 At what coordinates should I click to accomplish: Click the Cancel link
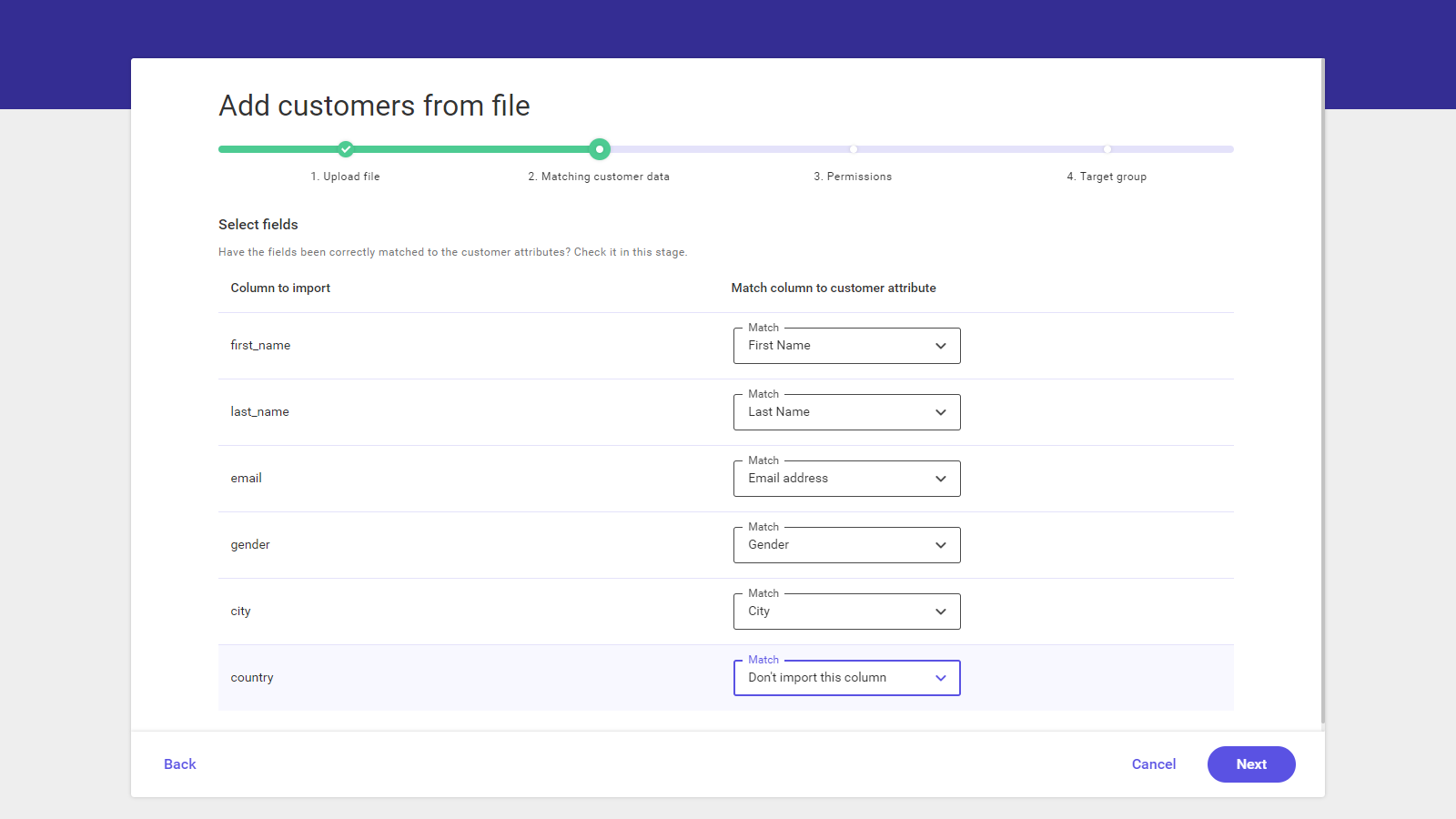(x=1153, y=764)
